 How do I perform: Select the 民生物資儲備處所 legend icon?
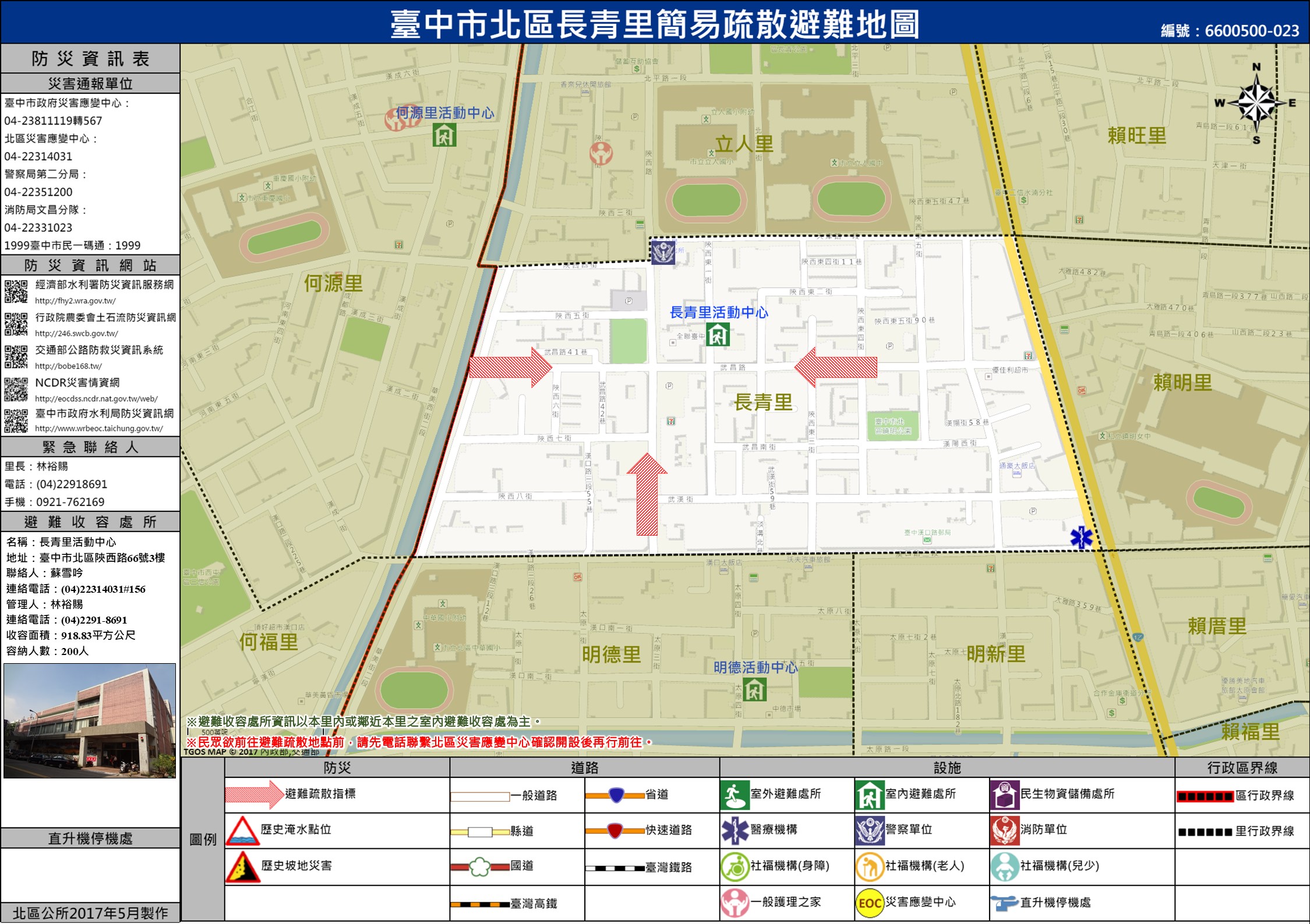pyautogui.click(x=1005, y=795)
